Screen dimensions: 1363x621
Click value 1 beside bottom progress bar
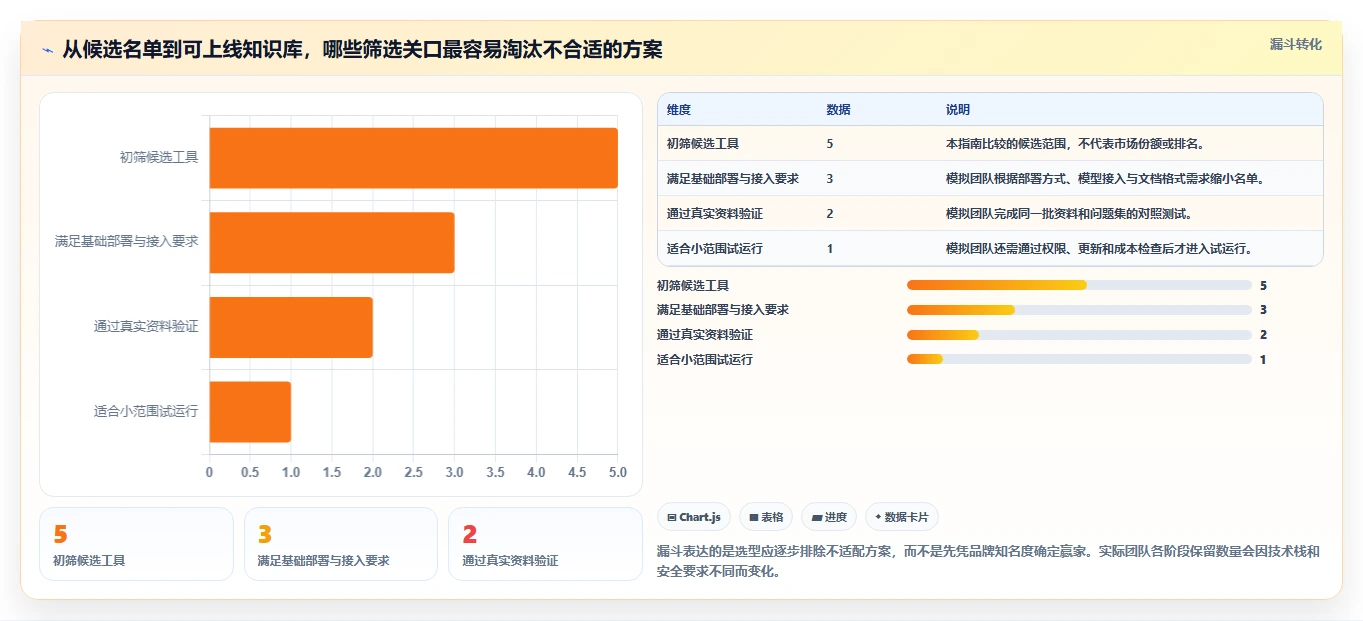point(1263,359)
